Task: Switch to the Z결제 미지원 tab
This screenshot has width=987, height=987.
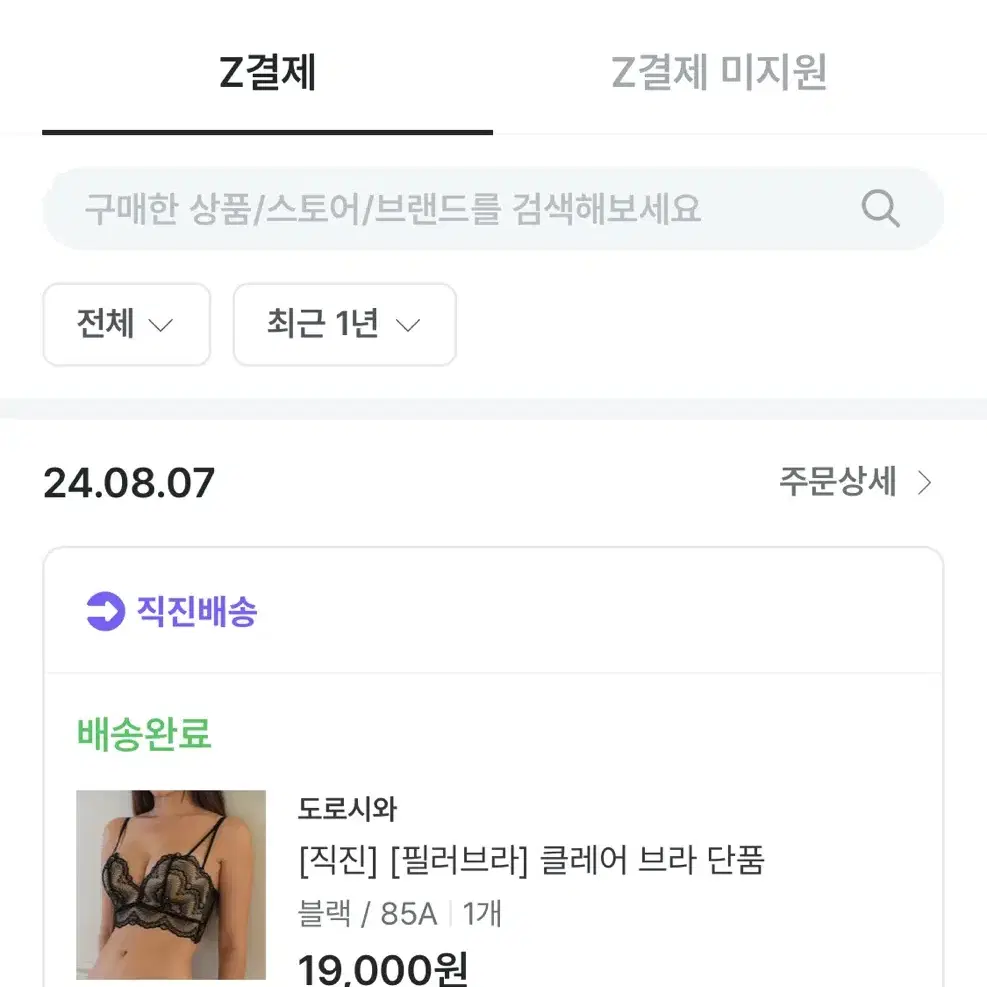Action: pyautogui.click(x=719, y=72)
